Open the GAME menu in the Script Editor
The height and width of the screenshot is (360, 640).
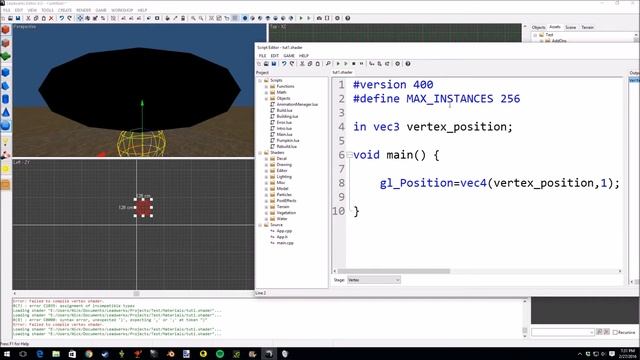pyautogui.click(x=289, y=56)
